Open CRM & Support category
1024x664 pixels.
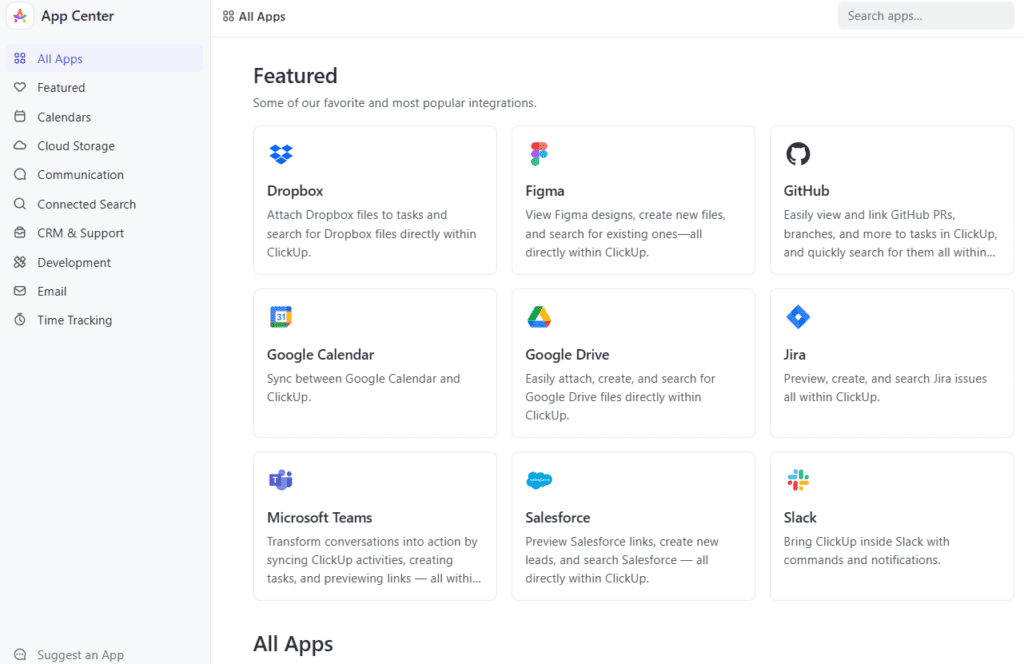pyautogui.click(x=80, y=233)
